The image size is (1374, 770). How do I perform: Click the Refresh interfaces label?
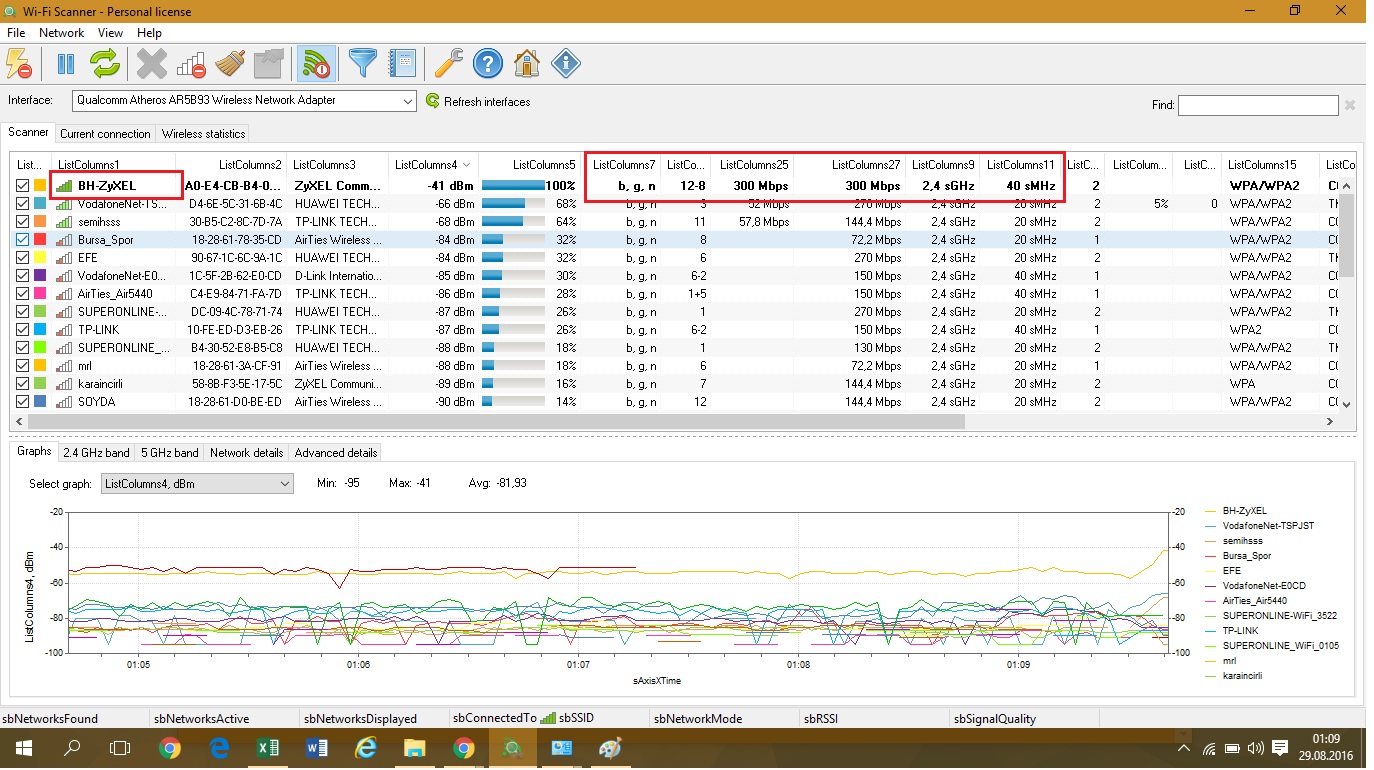[487, 102]
